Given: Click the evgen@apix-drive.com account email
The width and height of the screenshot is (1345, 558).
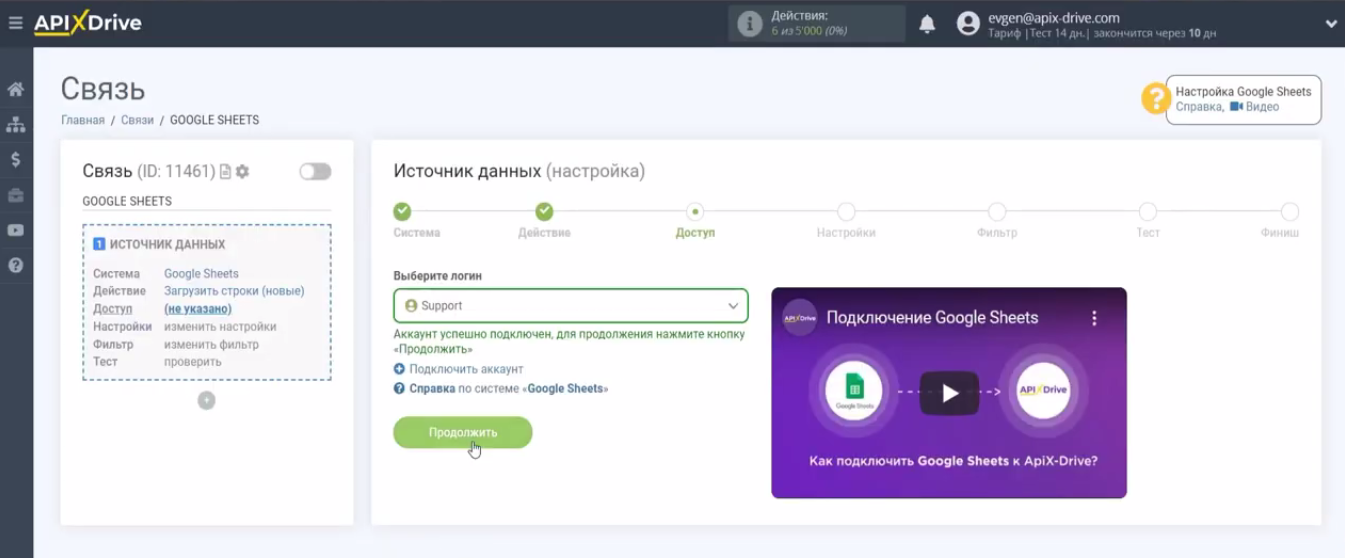Looking at the screenshot, I should click(1053, 17).
